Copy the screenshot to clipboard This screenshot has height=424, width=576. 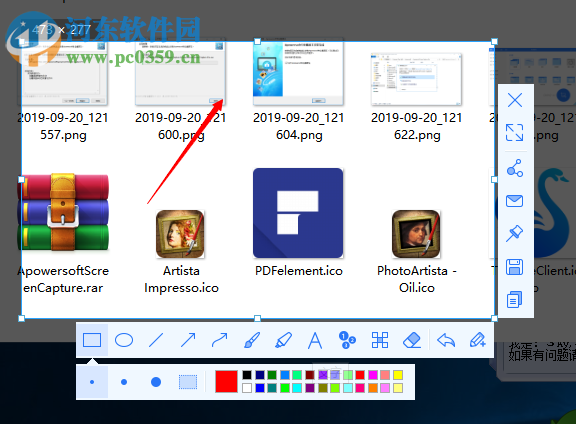[515, 299]
